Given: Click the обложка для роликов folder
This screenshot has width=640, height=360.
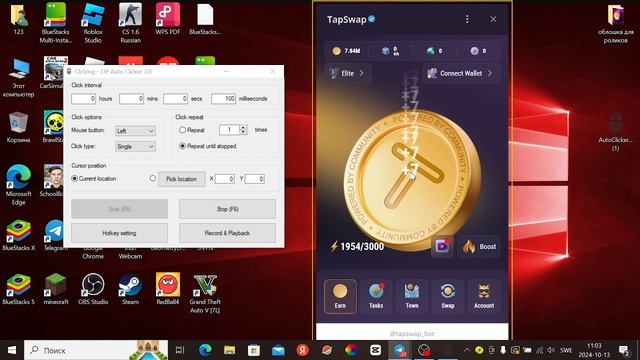Looking at the screenshot, I should click(616, 24).
